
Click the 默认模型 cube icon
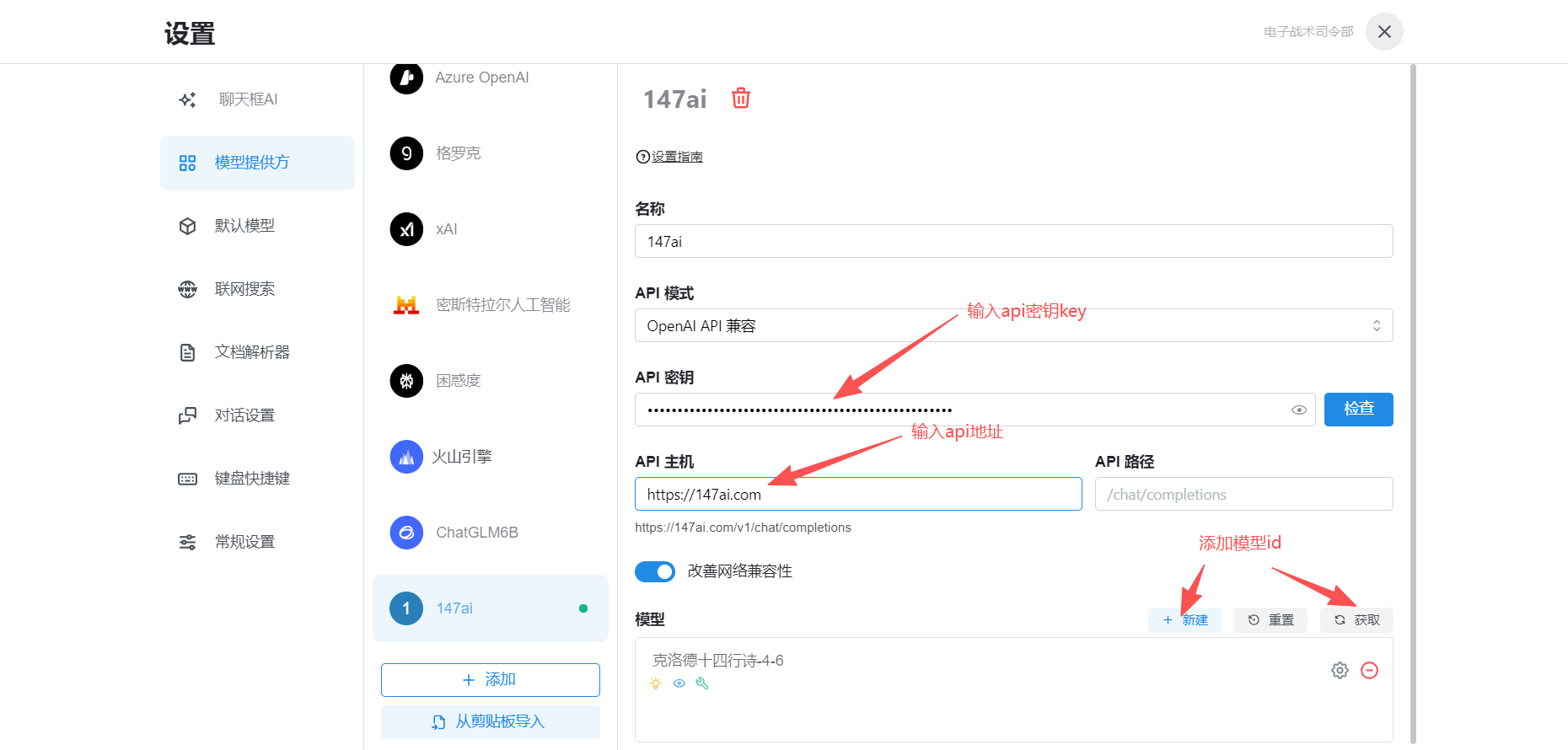click(187, 226)
